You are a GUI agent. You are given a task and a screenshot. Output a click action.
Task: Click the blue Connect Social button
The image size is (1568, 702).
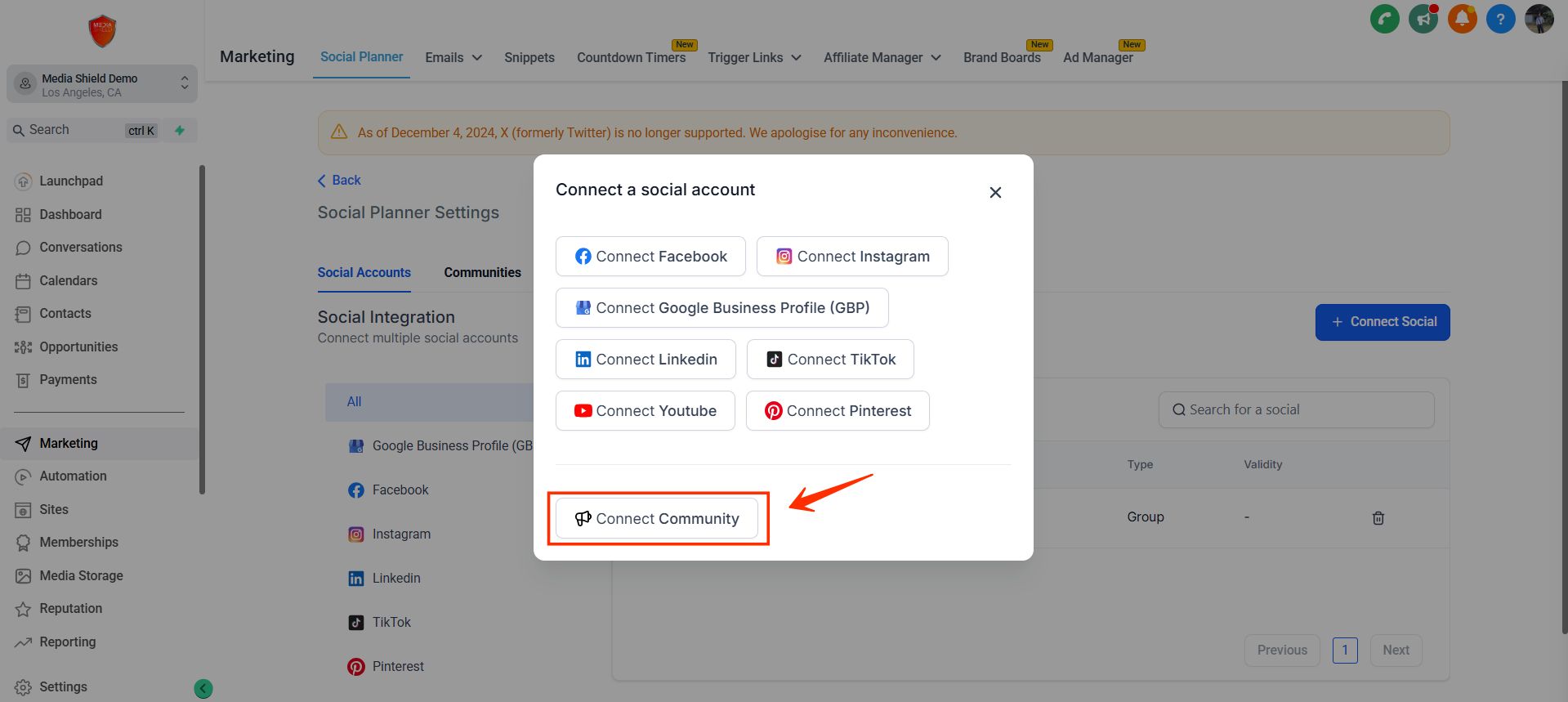(1383, 322)
